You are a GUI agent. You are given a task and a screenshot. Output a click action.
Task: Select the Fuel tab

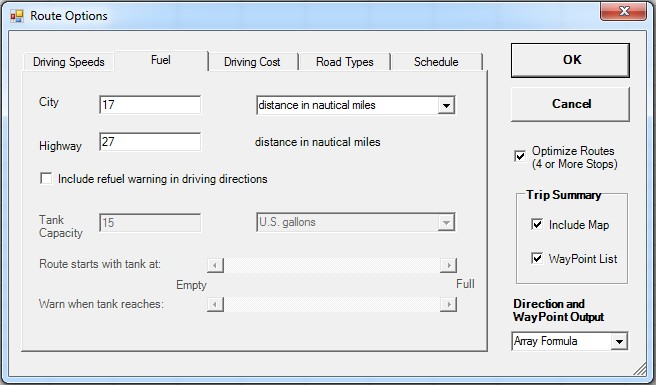point(161,60)
